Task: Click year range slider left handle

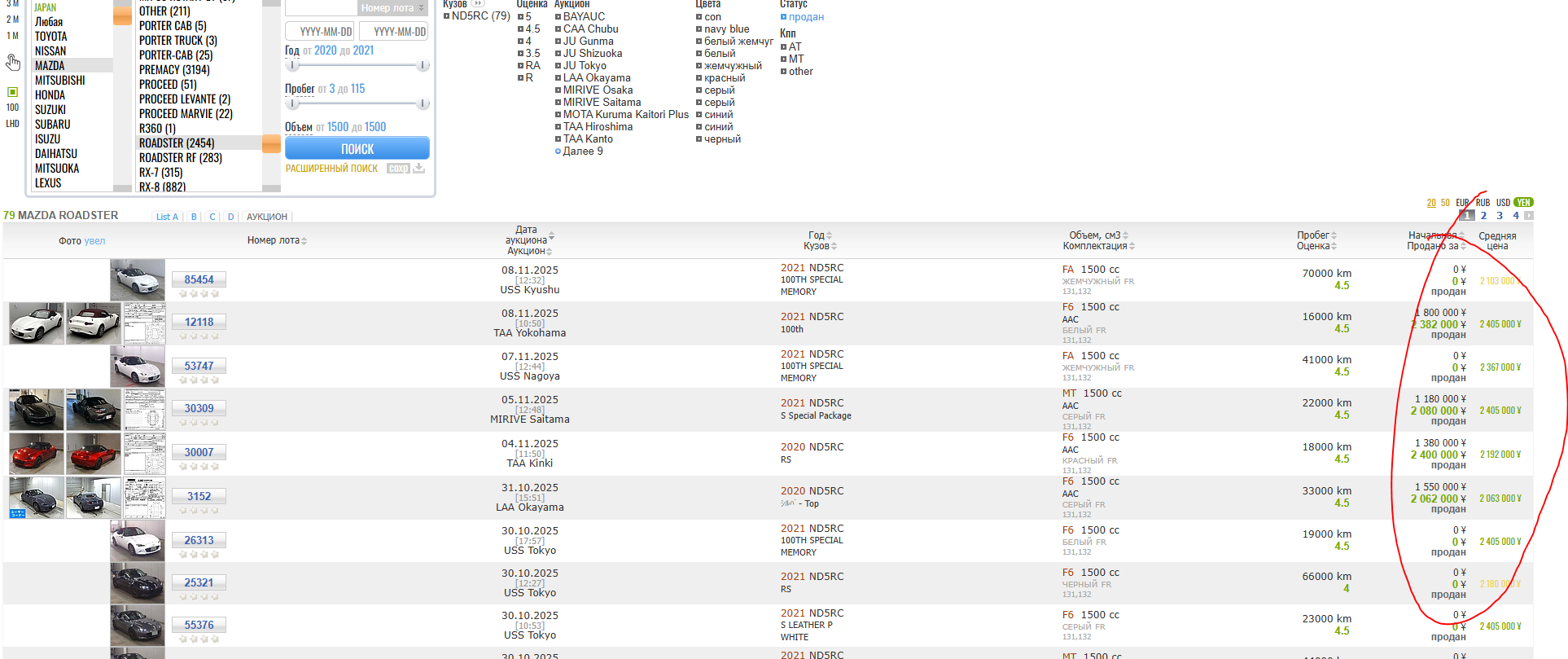Action: (292, 65)
